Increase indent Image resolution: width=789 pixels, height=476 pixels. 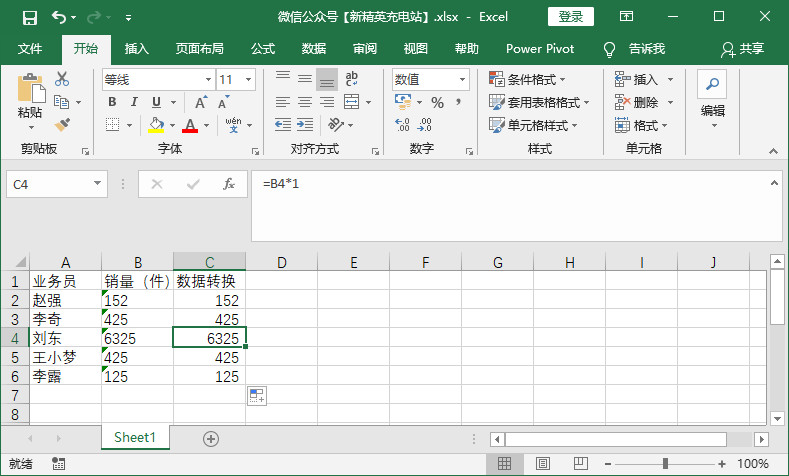305,124
